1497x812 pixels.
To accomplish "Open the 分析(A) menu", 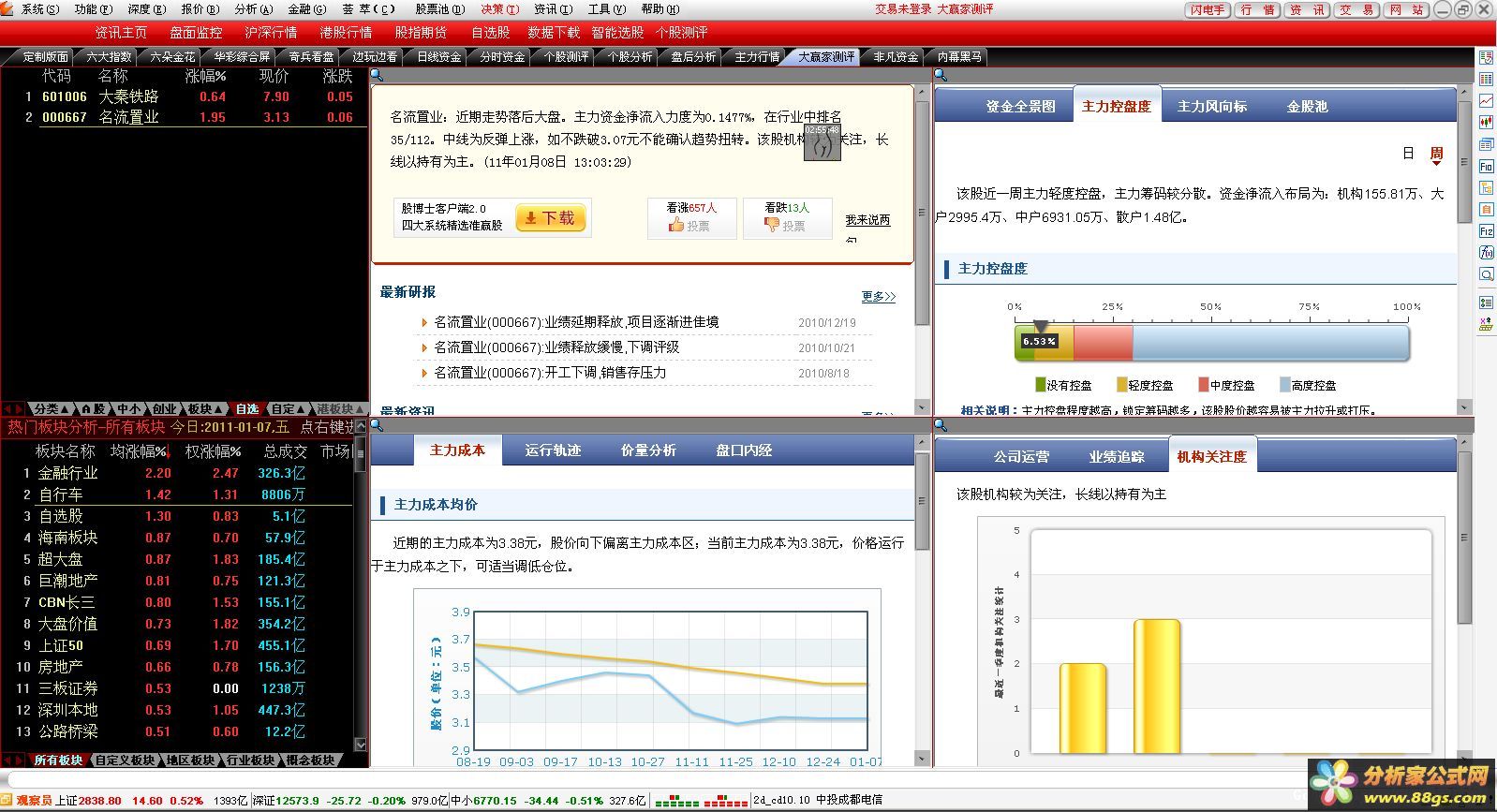I will click(254, 9).
